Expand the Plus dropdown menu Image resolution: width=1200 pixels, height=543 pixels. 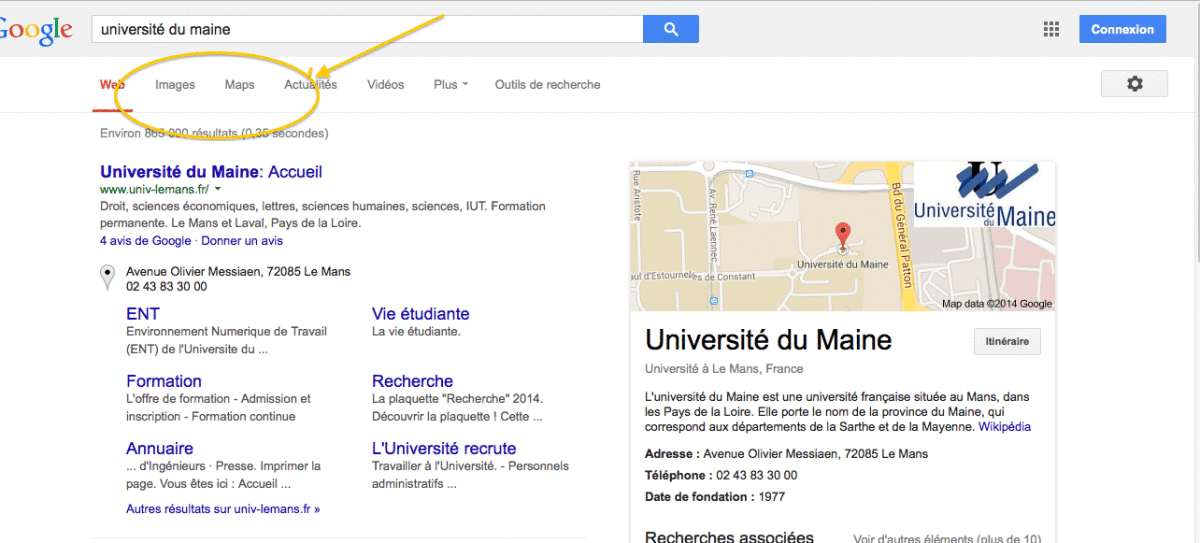(x=451, y=85)
